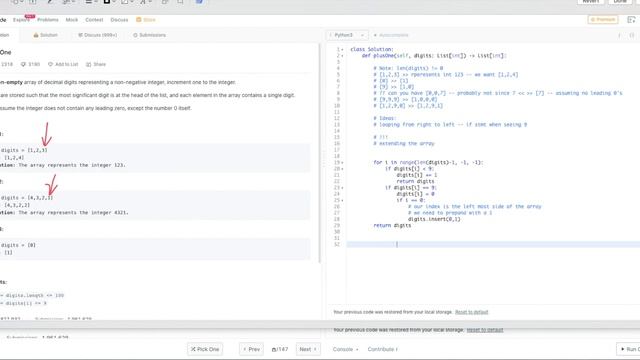Screen dimensions: 640x360
Task: Click the Revert button in the markup toolbar
Action: click(x=591, y=2)
